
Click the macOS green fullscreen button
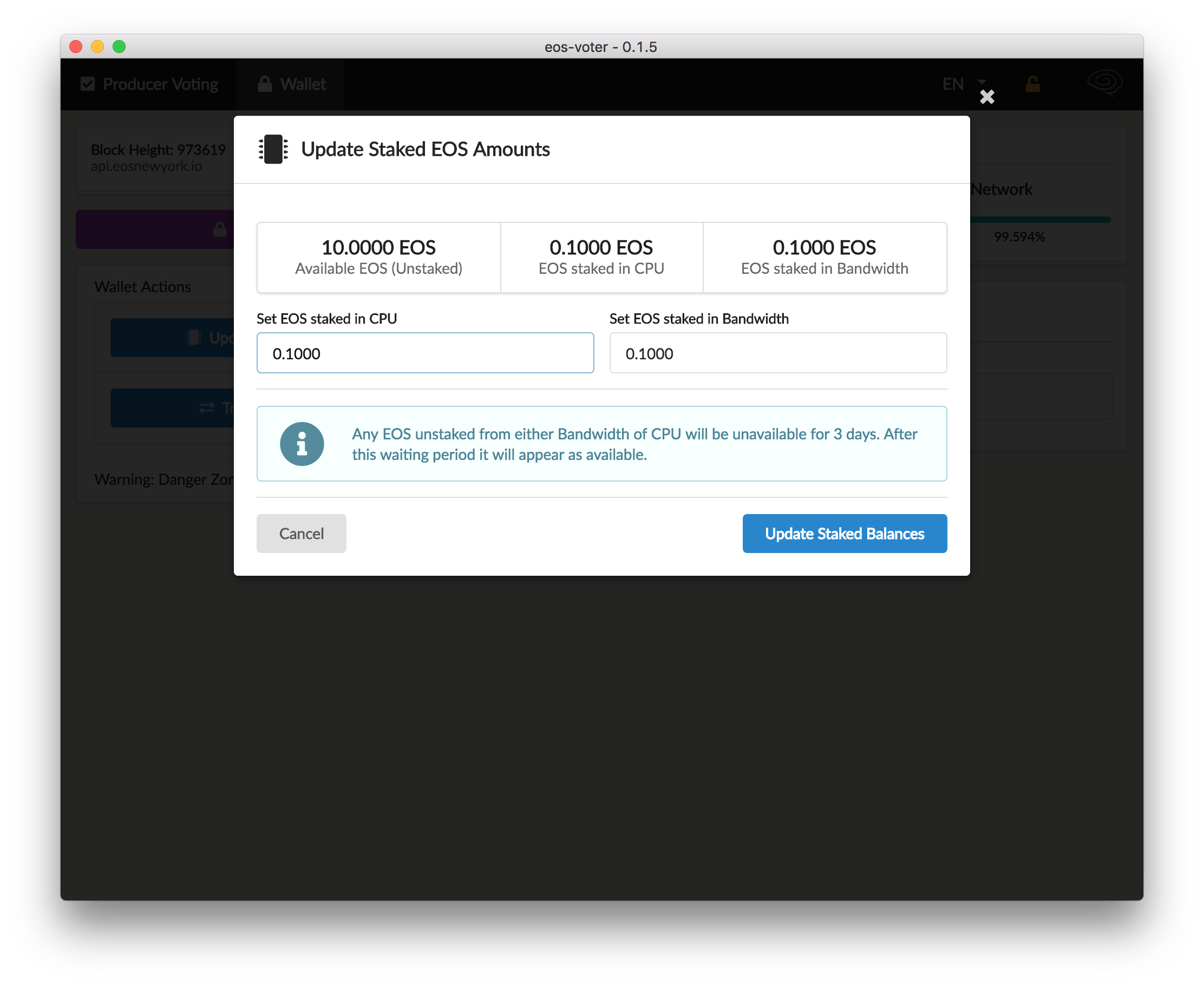(119, 47)
